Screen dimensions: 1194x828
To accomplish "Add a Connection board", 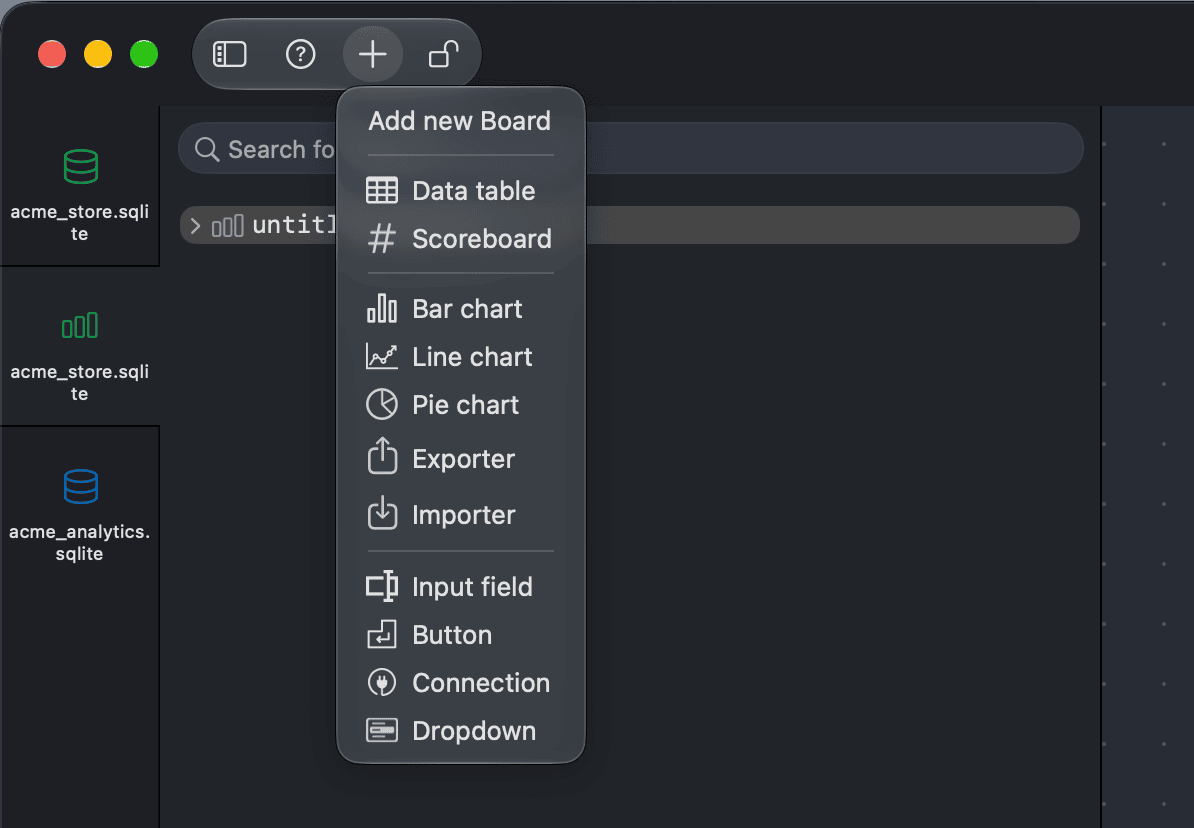I will tap(461, 683).
